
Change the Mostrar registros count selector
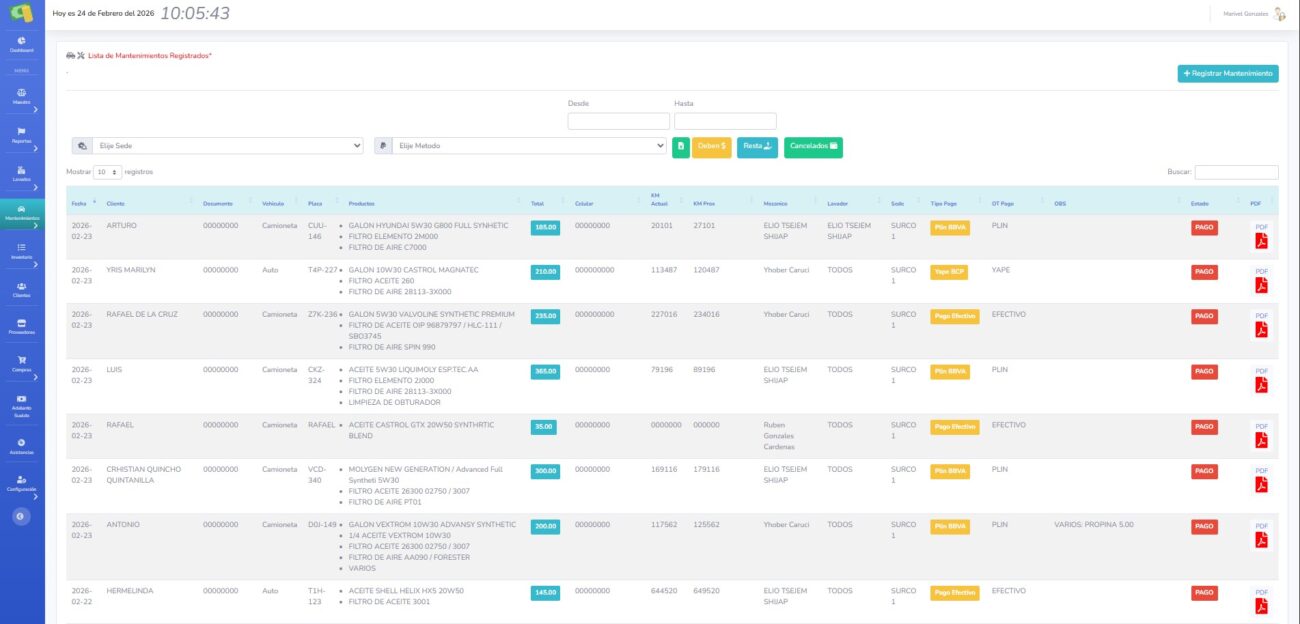tap(107, 172)
